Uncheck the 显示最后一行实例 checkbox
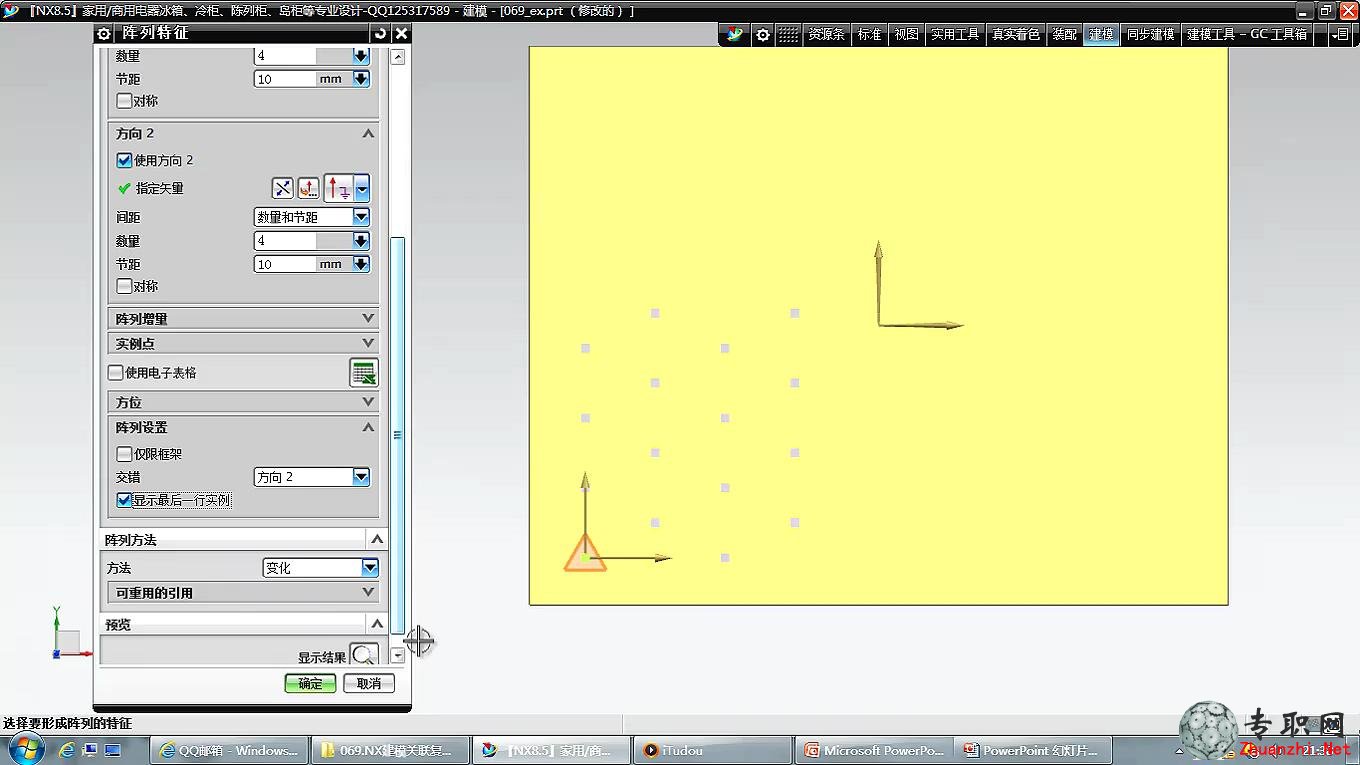This screenshot has height=765, width=1360. pyautogui.click(x=124, y=500)
